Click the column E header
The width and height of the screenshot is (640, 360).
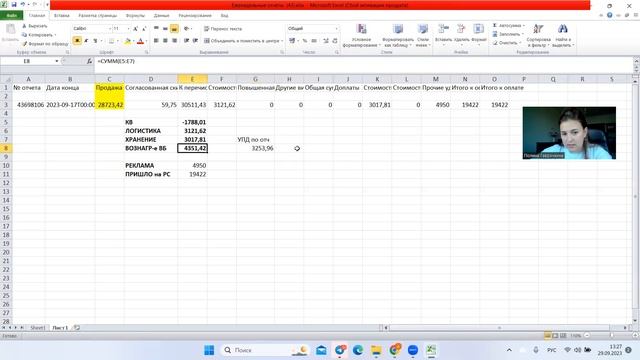[x=193, y=79]
